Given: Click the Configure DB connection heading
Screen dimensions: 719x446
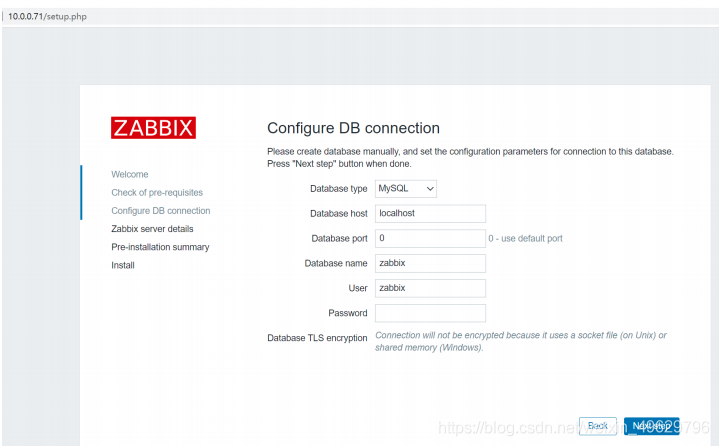Looking at the screenshot, I should coord(353,128).
